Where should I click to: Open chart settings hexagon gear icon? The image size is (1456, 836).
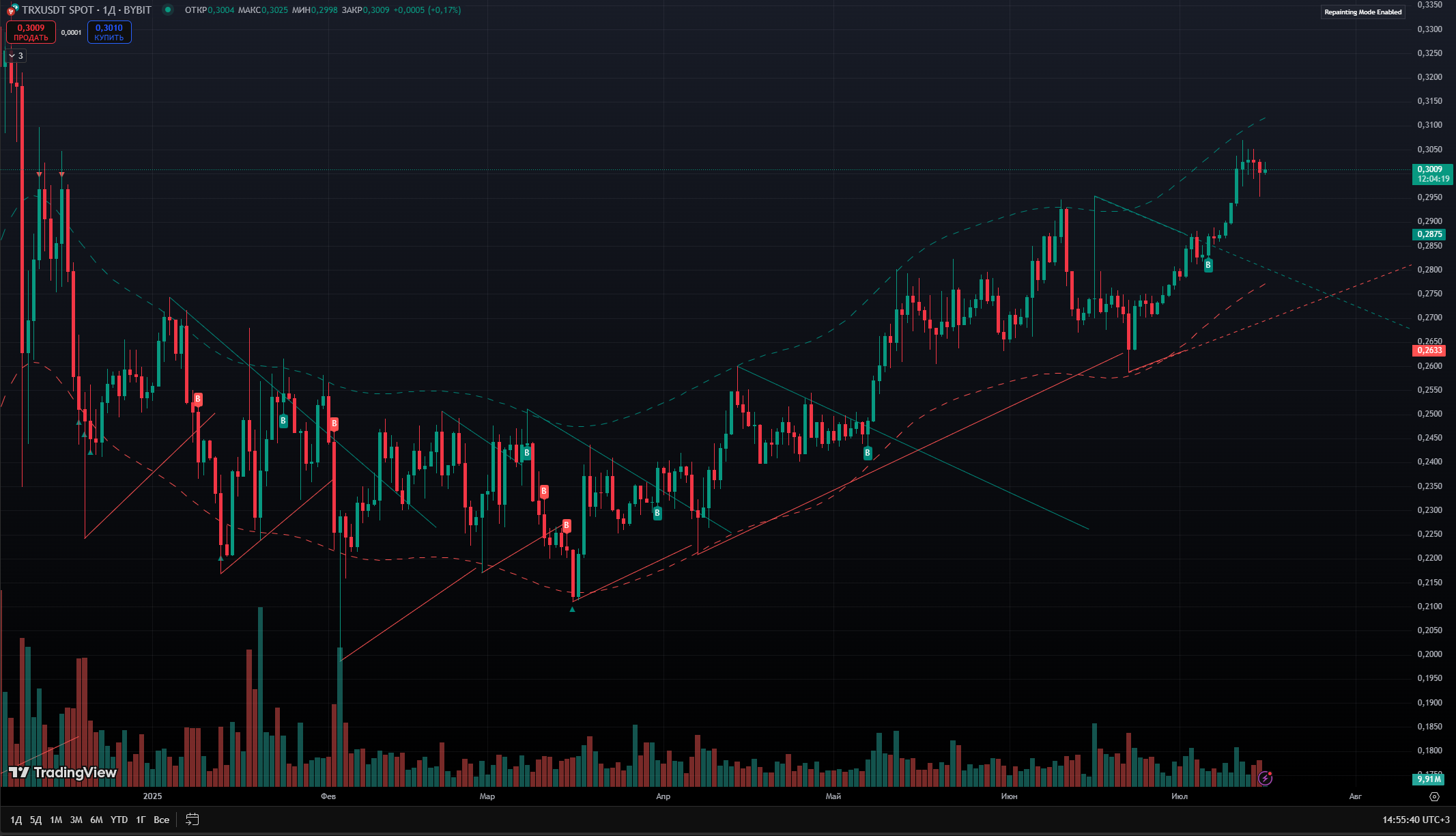(x=1434, y=796)
